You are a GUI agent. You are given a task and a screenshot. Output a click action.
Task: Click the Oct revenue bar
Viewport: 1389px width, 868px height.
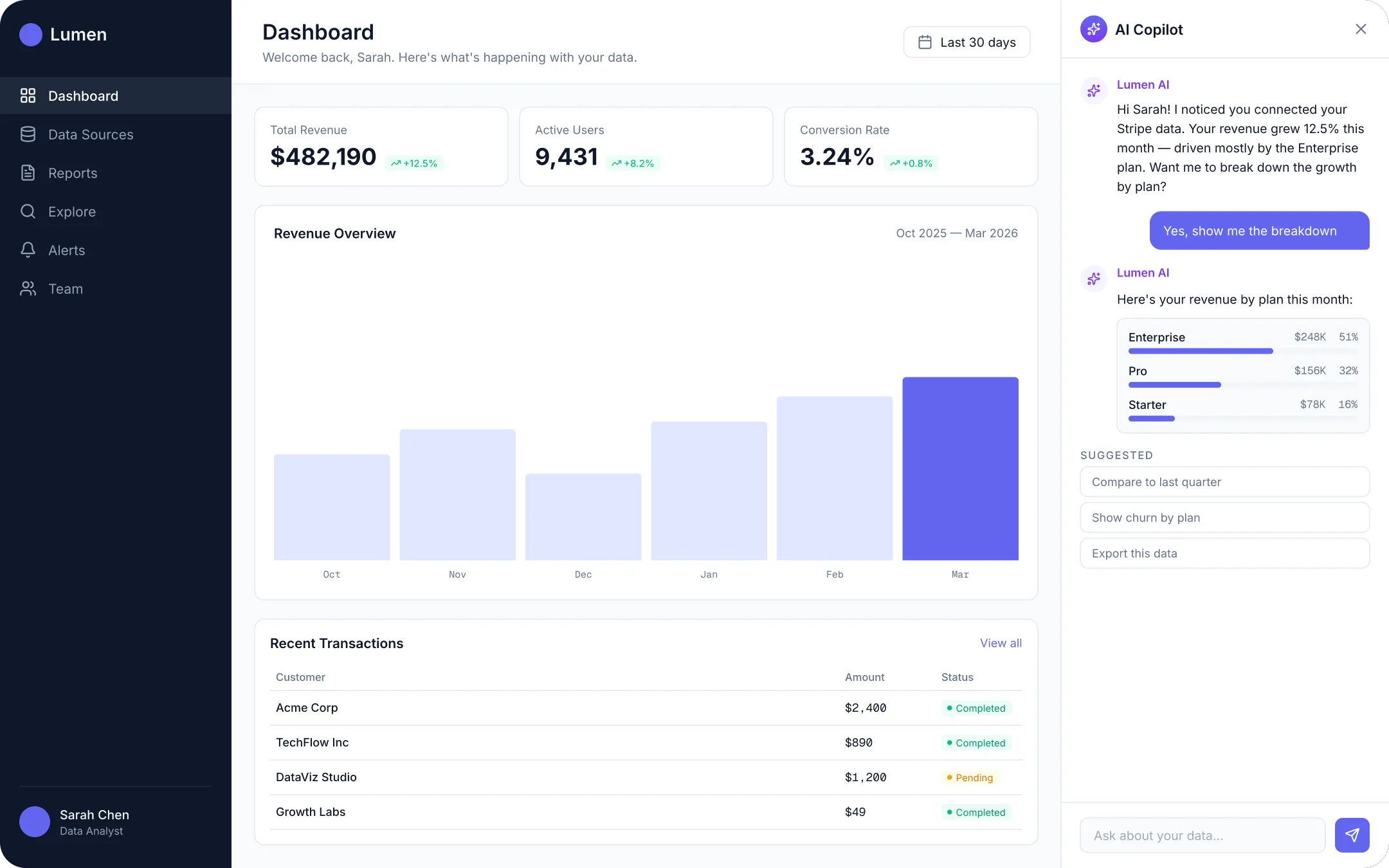click(332, 507)
